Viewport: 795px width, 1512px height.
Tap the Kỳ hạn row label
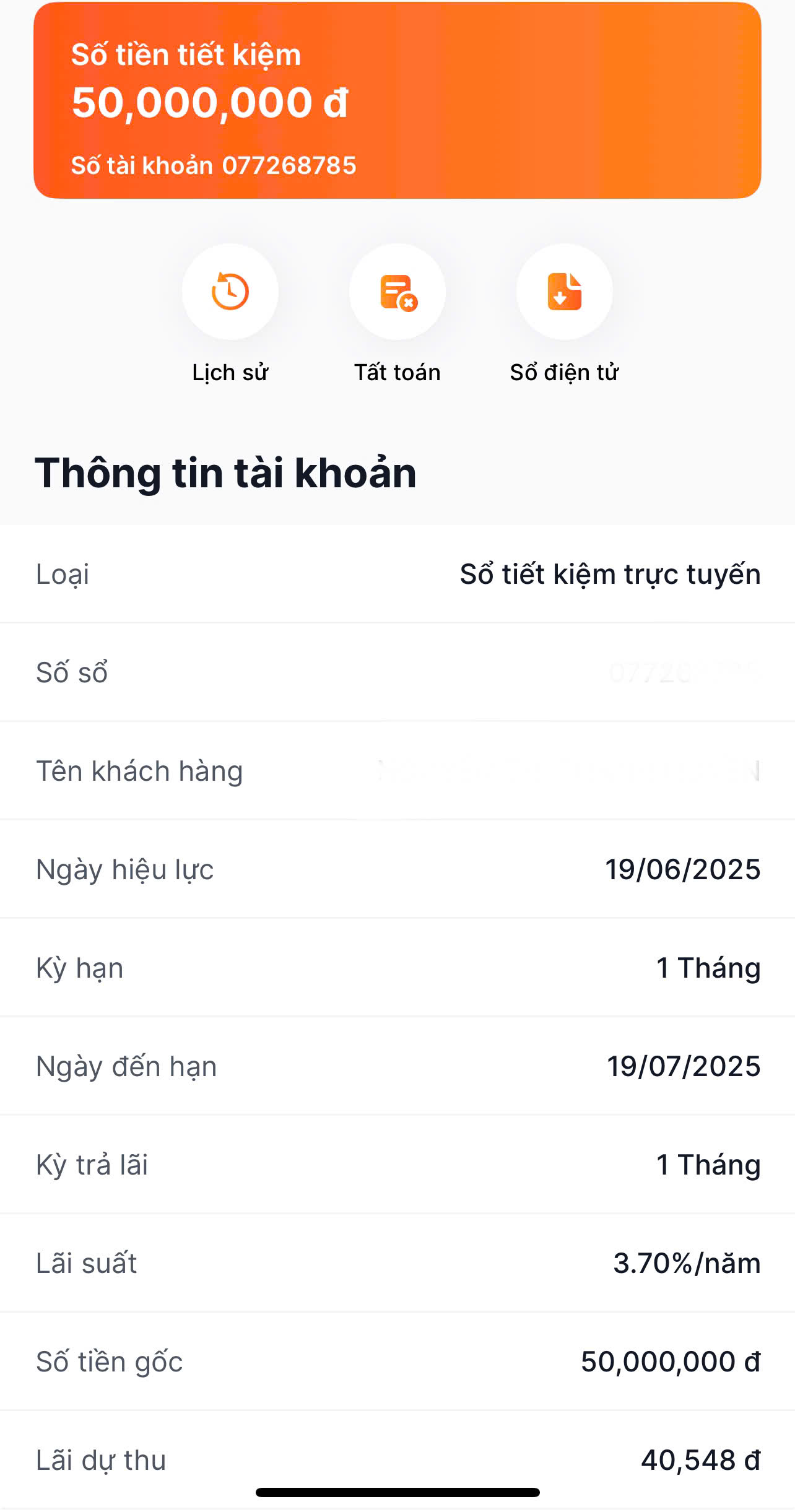(80, 968)
